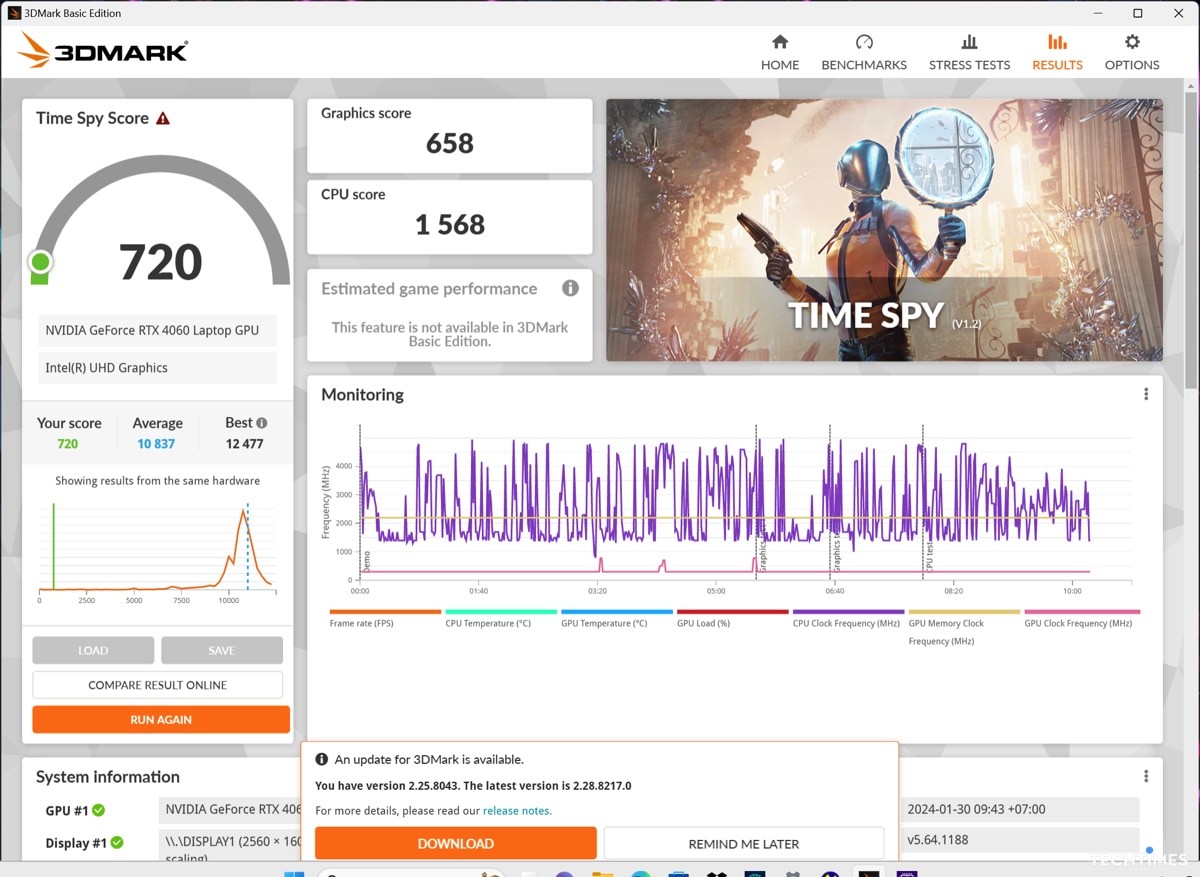Image resolution: width=1200 pixels, height=877 pixels.
Task: Open the Monitoring panel three-dot menu
Action: tap(1146, 394)
